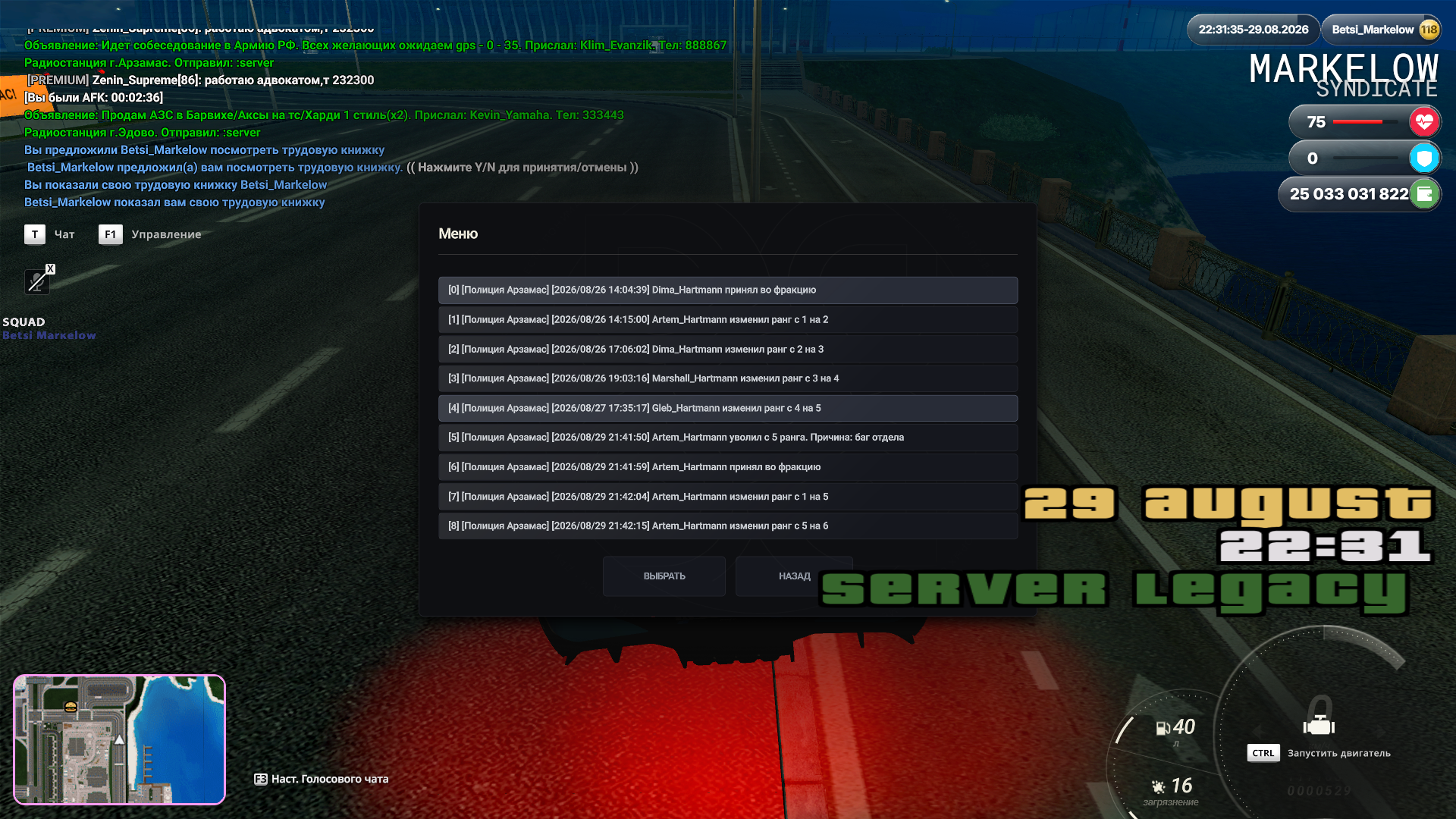Select record [5] Artem_Hartmann уволил с 5 ранга
The width and height of the screenshot is (1456, 819).
(x=728, y=438)
